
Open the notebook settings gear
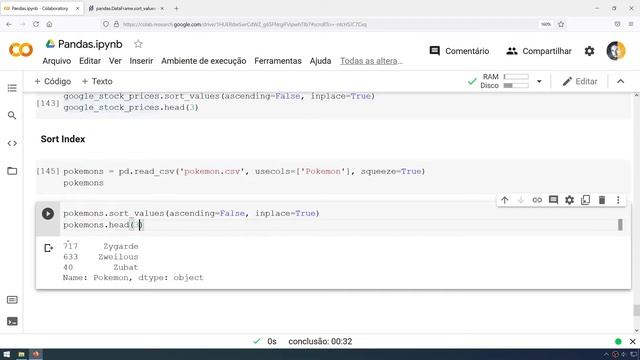(589, 51)
